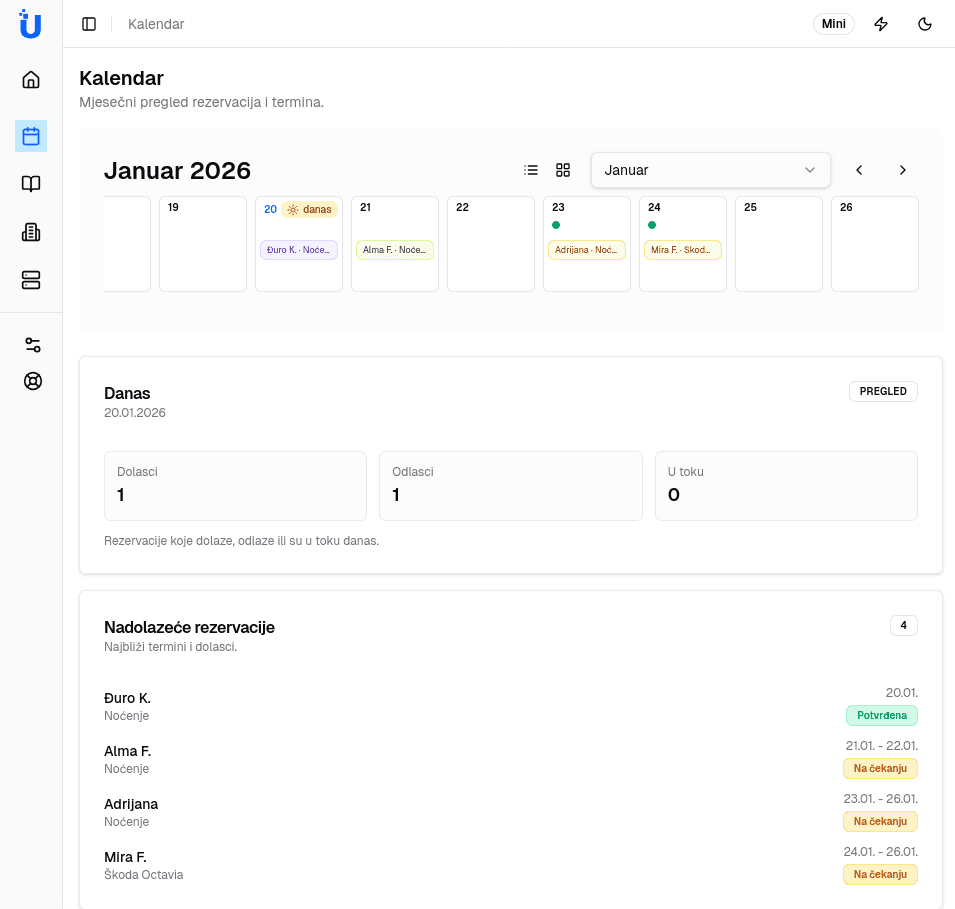Open settings sliders icon in sidebar
Viewport: 955px width, 909px height.
pyautogui.click(x=33, y=345)
